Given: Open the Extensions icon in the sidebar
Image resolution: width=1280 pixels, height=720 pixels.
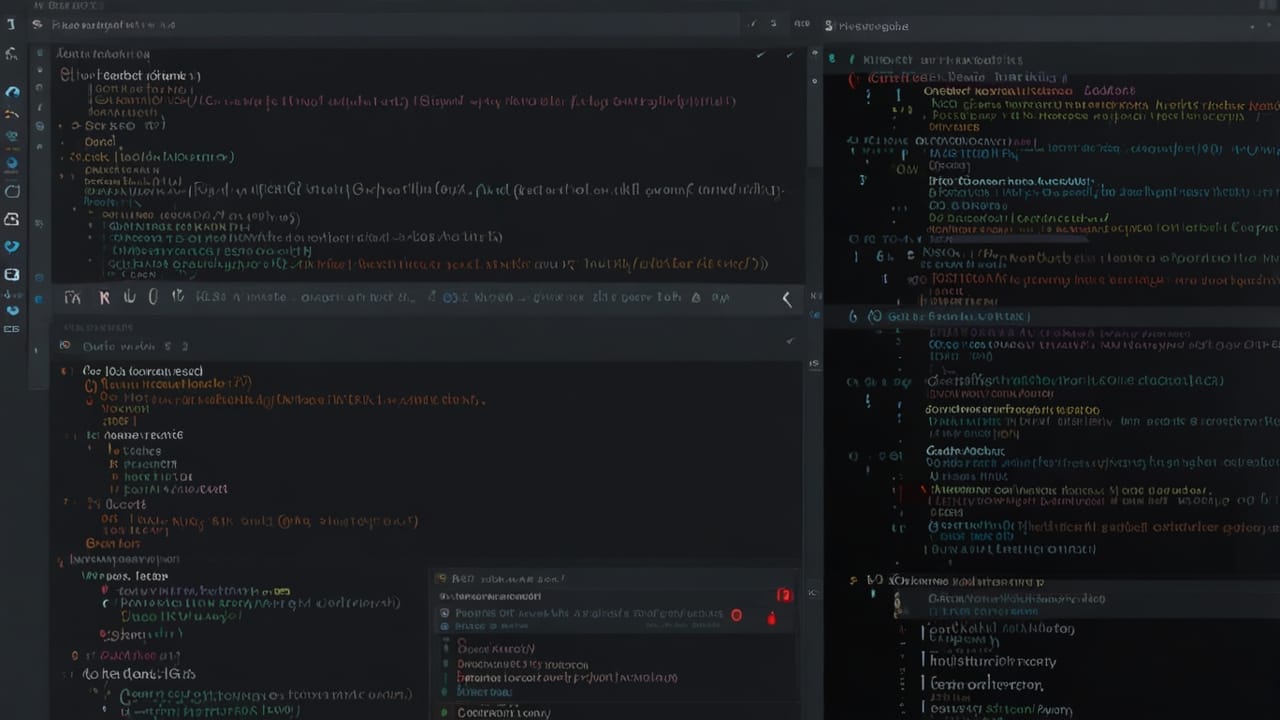Looking at the screenshot, I should 12,190.
